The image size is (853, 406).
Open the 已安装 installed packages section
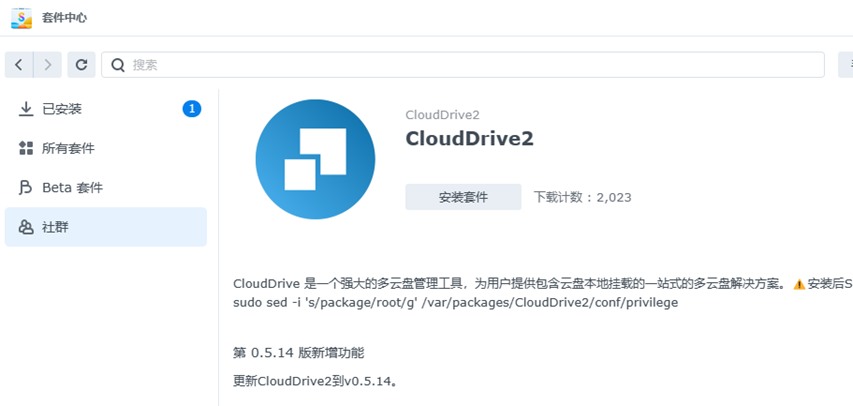[106, 109]
